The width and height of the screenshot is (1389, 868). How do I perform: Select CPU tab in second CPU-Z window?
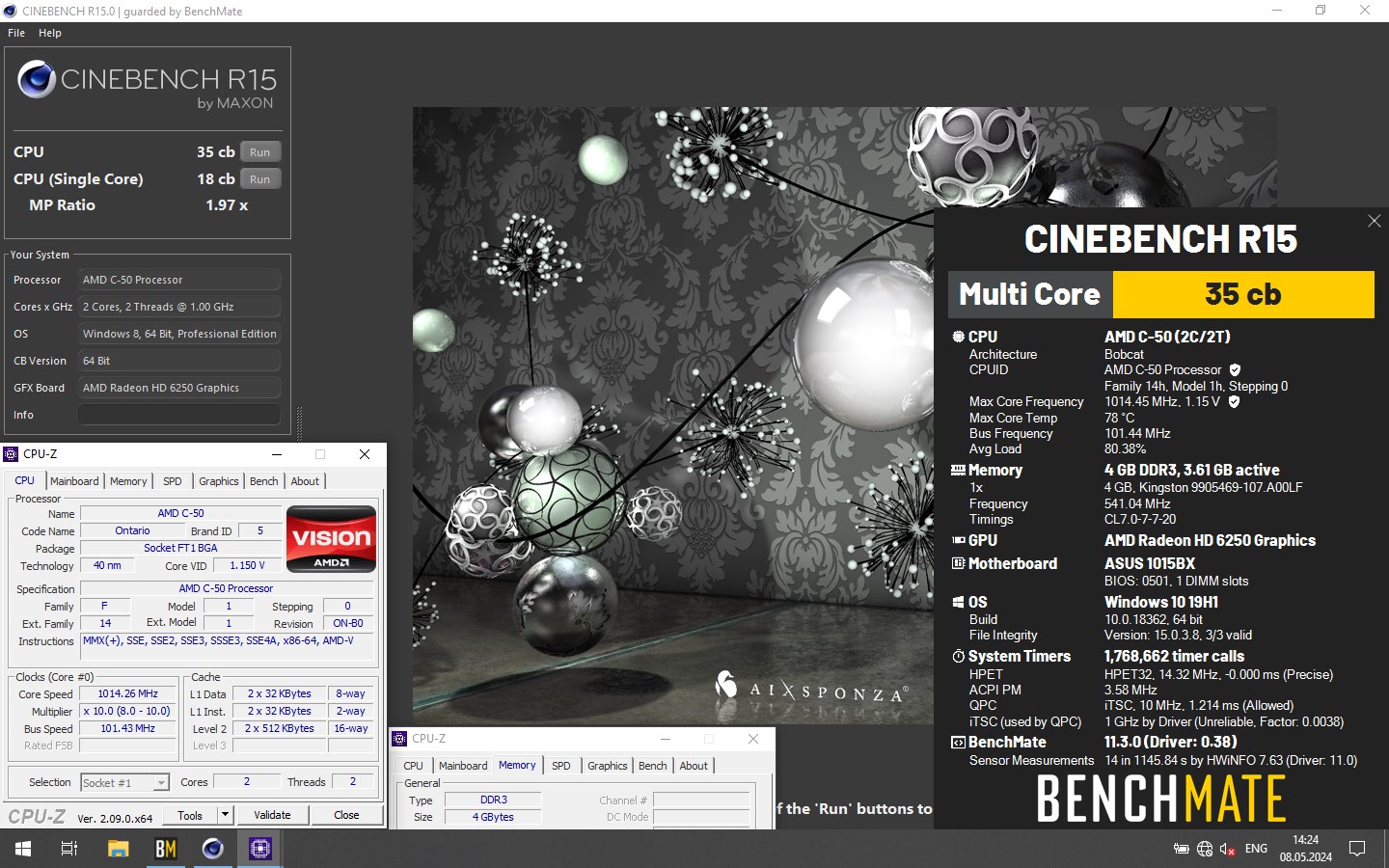pyautogui.click(x=414, y=766)
